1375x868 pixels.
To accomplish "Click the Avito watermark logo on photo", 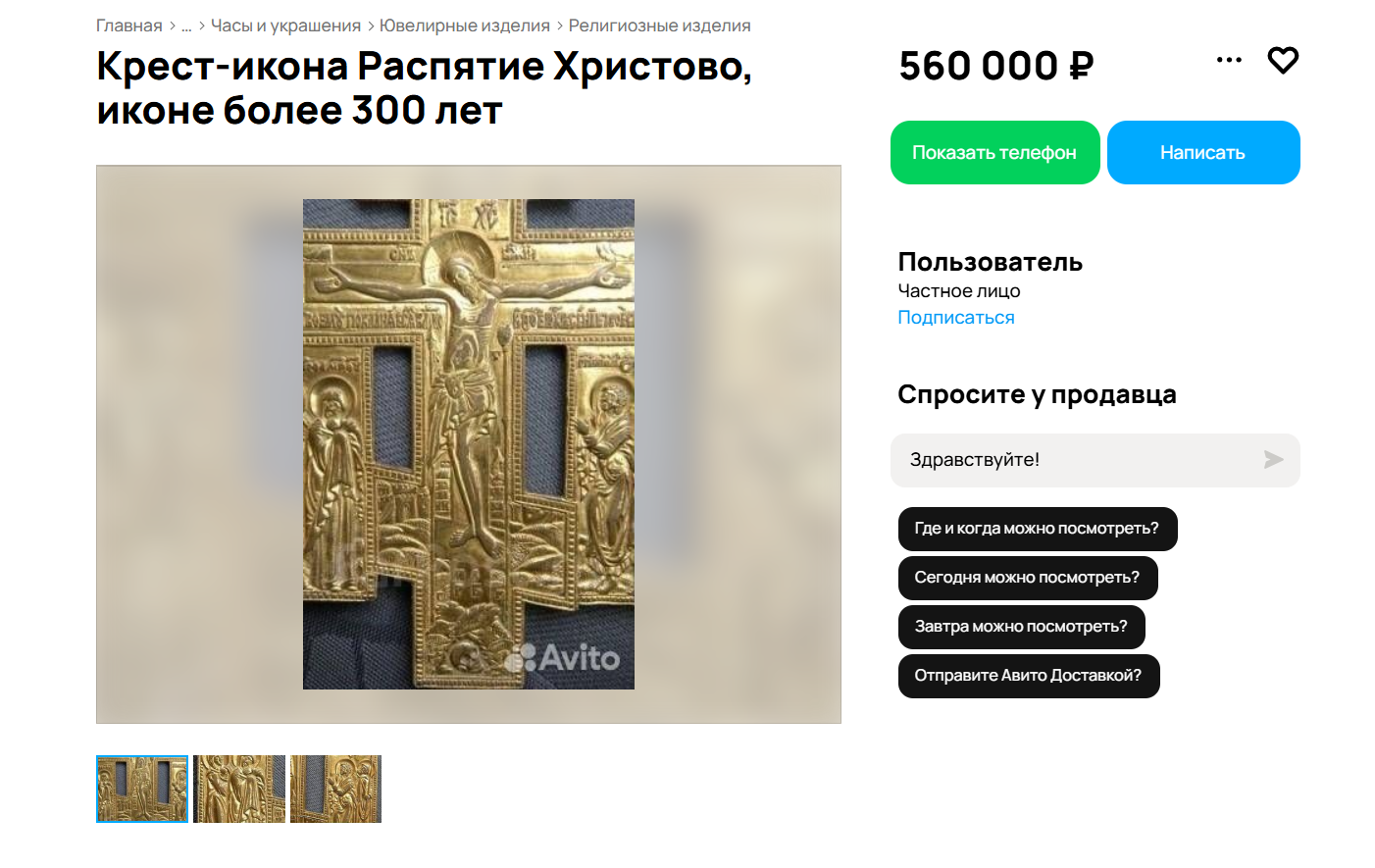I will (x=562, y=657).
